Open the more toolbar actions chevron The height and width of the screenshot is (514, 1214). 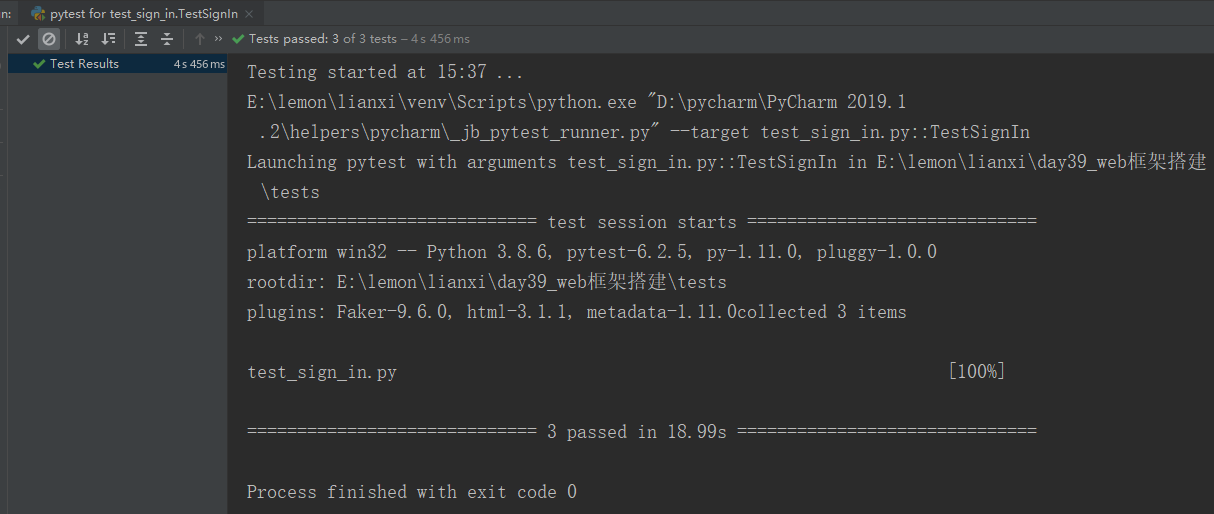(218, 39)
